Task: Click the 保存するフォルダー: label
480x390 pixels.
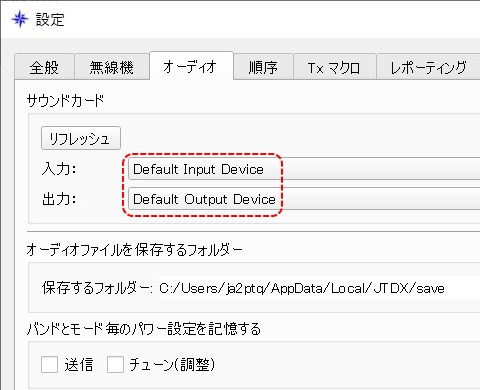Action: [97, 288]
